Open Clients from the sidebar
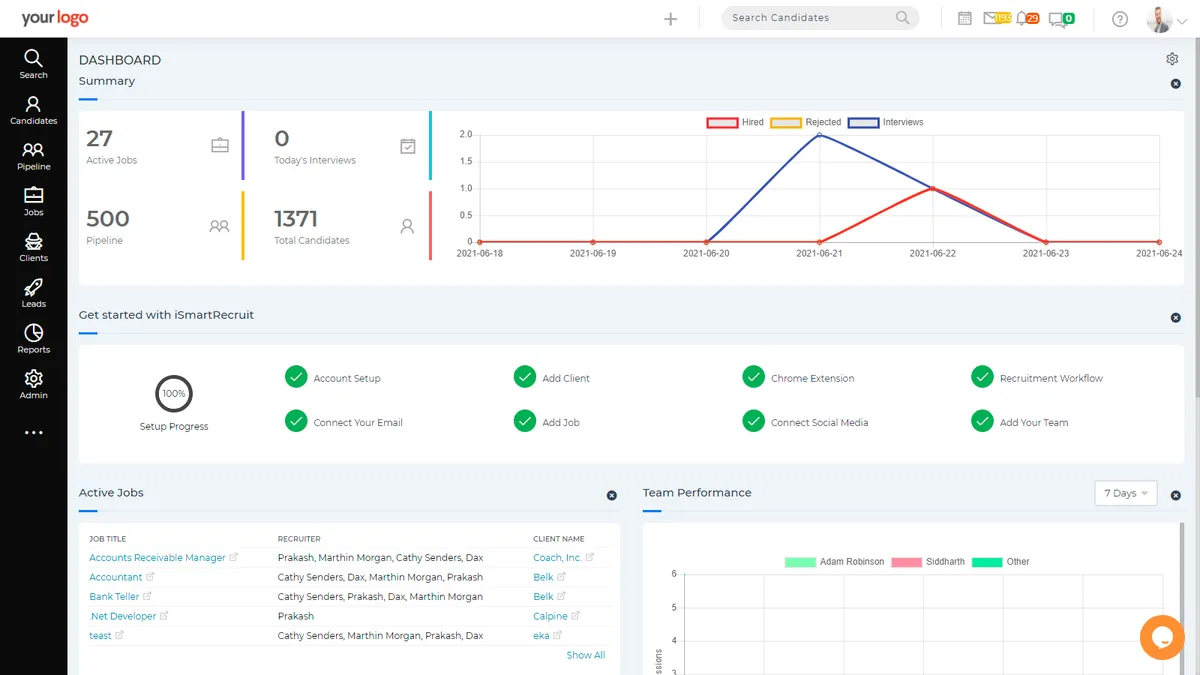 click(33, 247)
